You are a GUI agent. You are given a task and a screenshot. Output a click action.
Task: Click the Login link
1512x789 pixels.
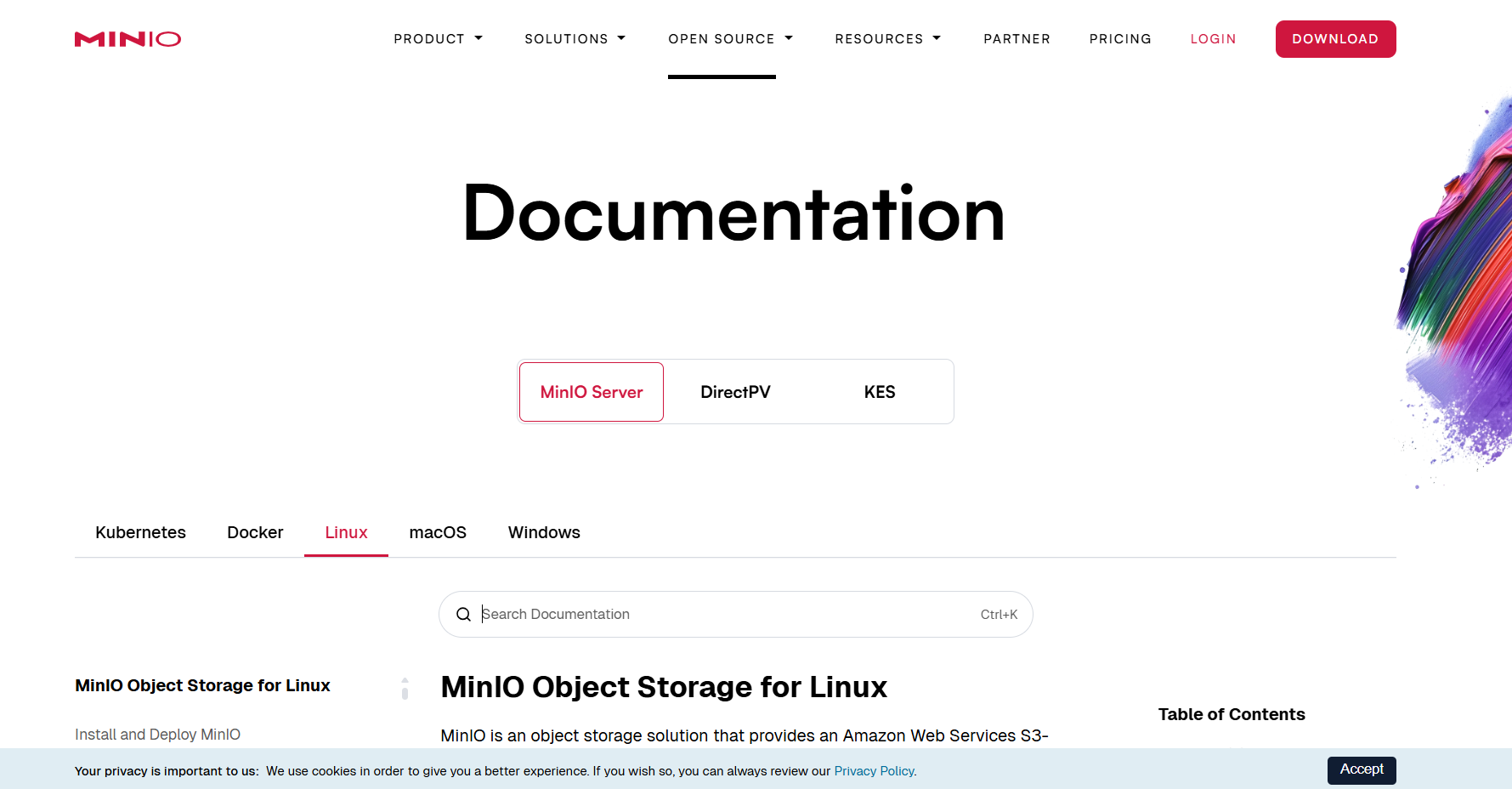pos(1213,39)
